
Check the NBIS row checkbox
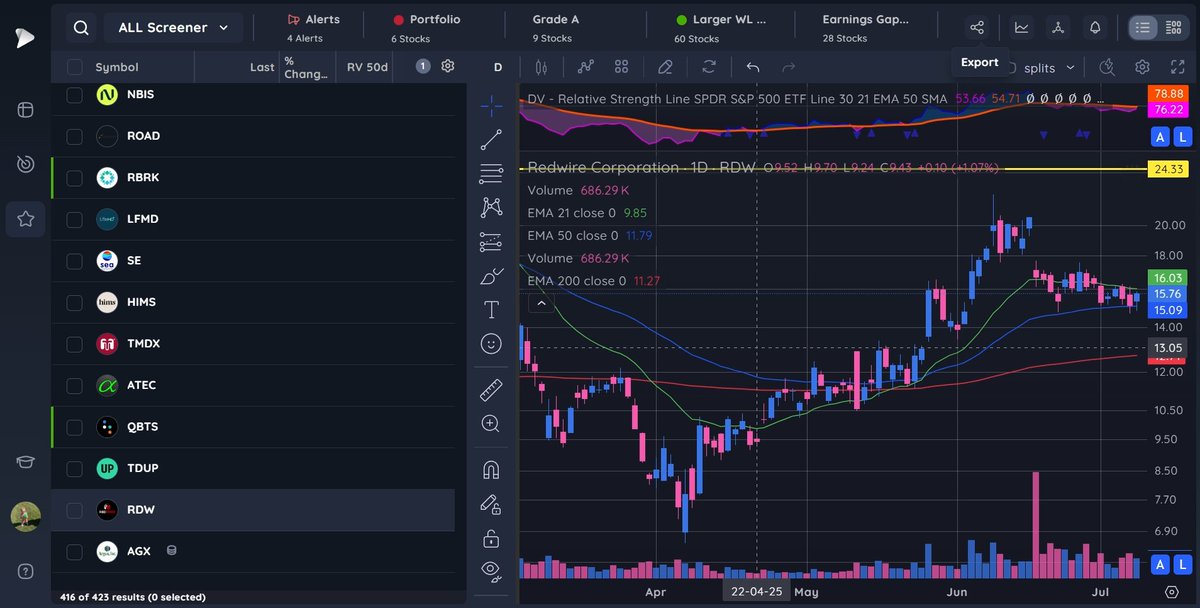pos(74,95)
